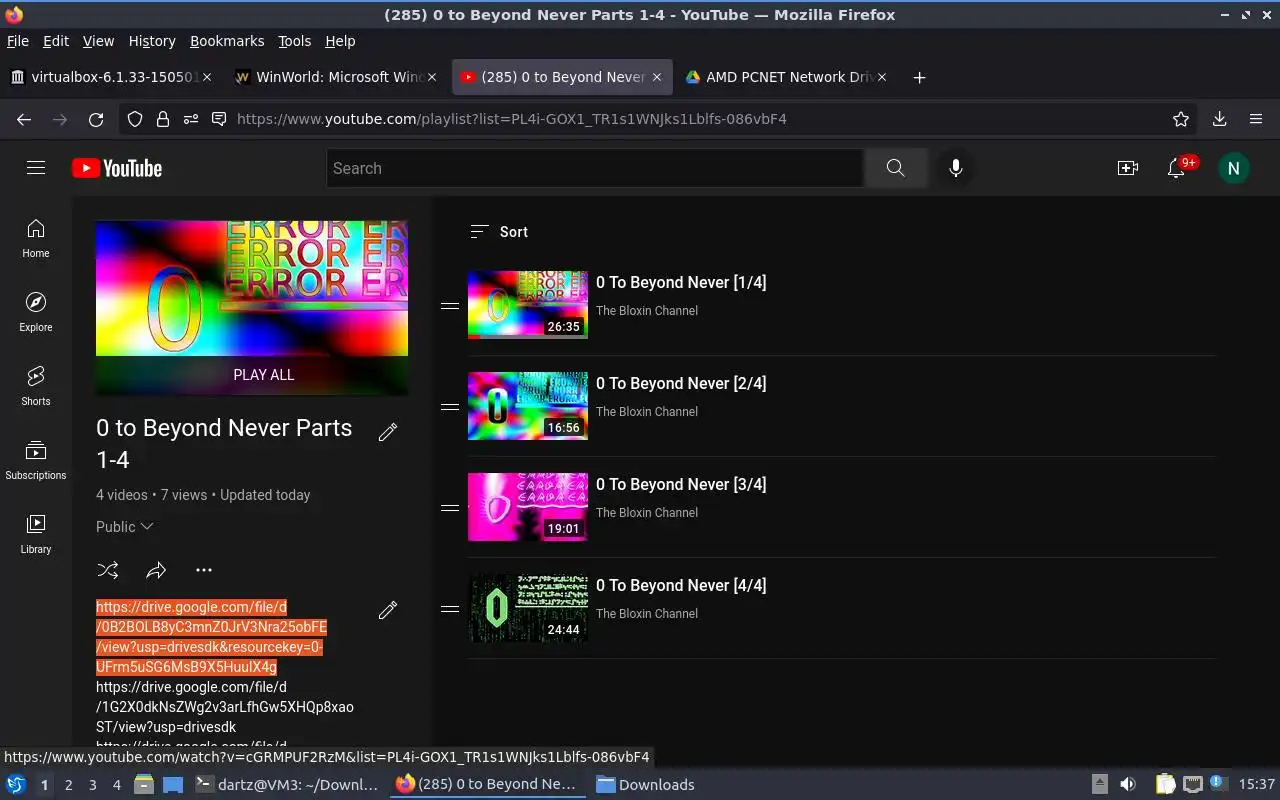Switch to AMD PCNET Network Driver tab
The height and width of the screenshot is (800, 1280).
(x=787, y=77)
